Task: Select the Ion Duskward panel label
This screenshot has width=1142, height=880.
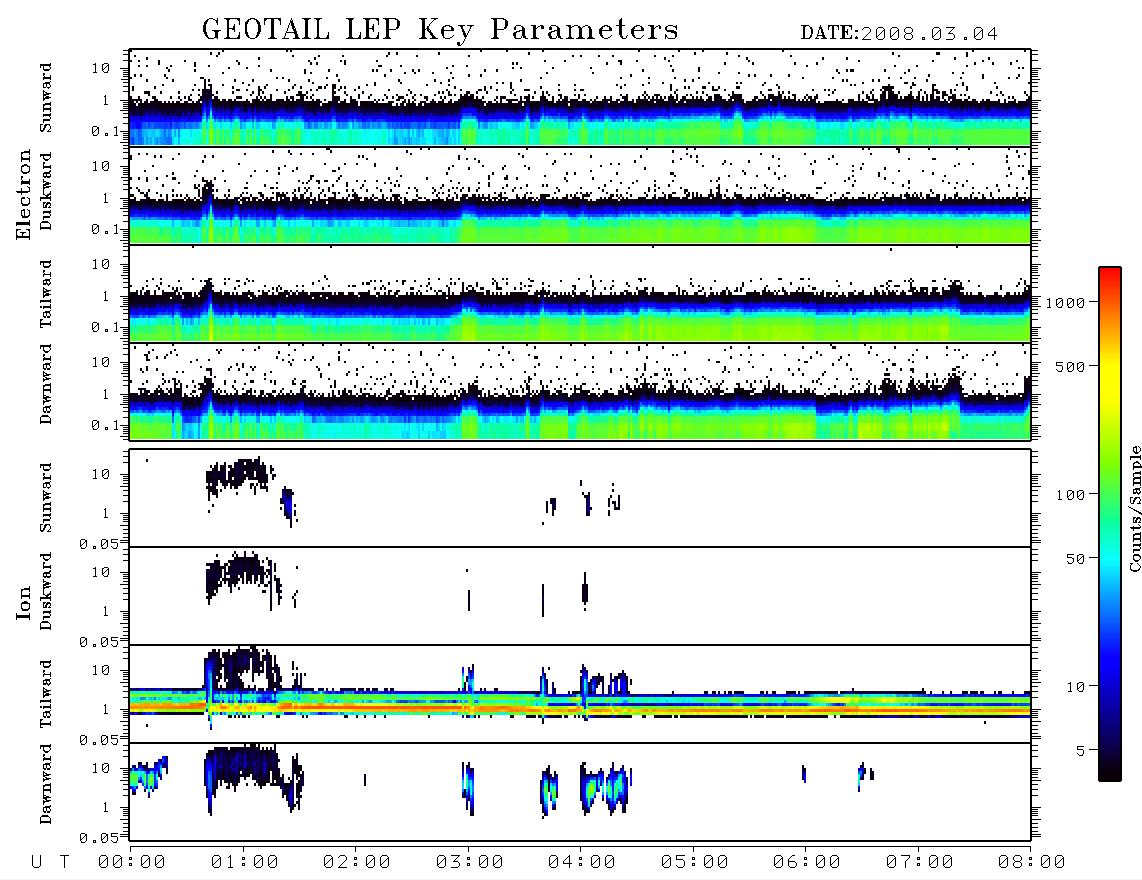Action: (46, 591)
